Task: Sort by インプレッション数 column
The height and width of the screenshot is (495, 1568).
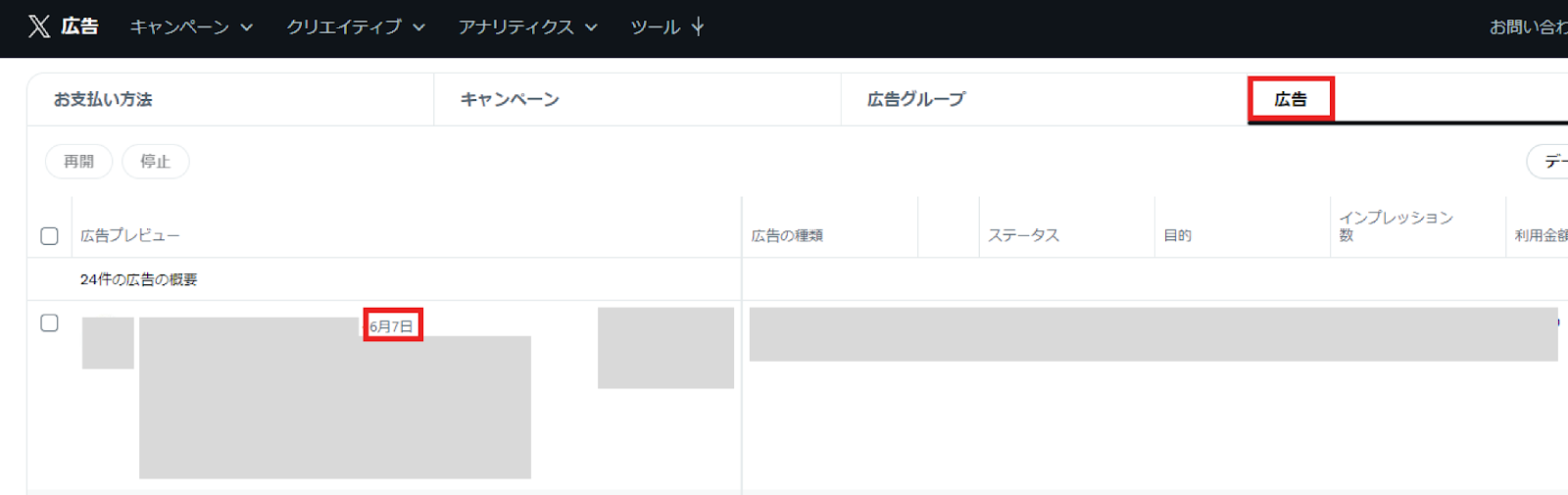Action: [x=1396, y=226]
